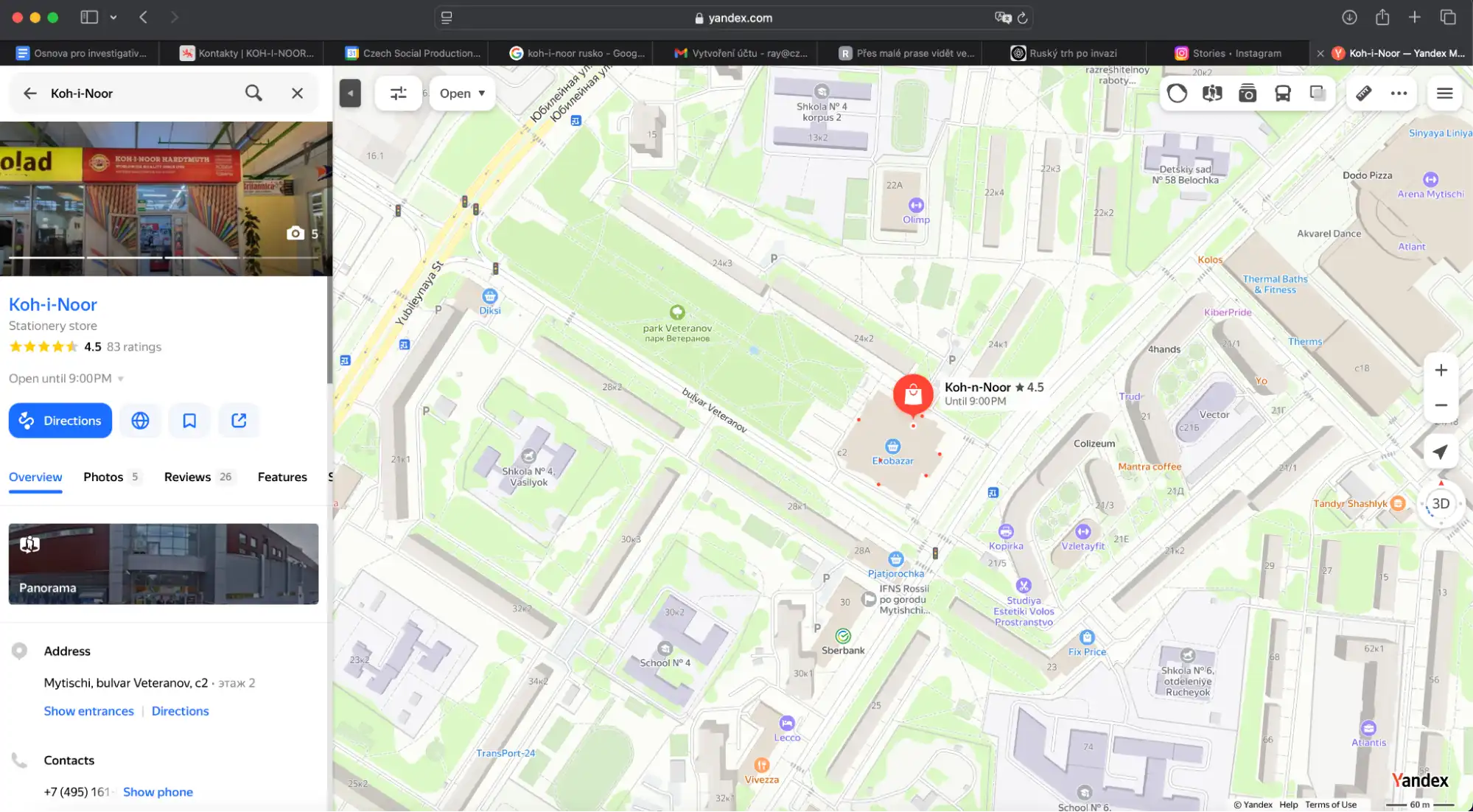This screenshot has width=1473, height=812.
Task: Collapse the side panel with arrow button
Action: point(350,94)
